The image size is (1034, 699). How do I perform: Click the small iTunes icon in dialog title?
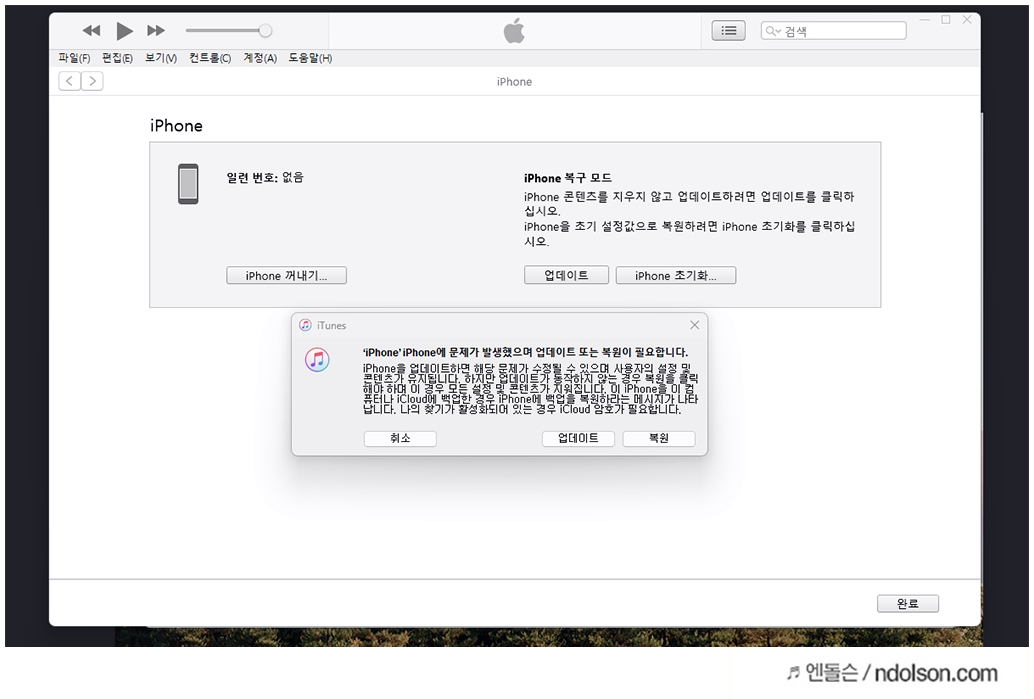305,325
